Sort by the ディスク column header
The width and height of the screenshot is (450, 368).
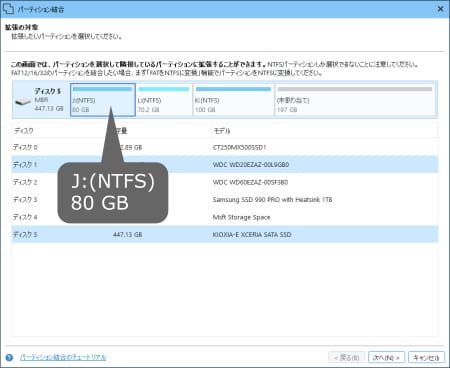(23, 131)
